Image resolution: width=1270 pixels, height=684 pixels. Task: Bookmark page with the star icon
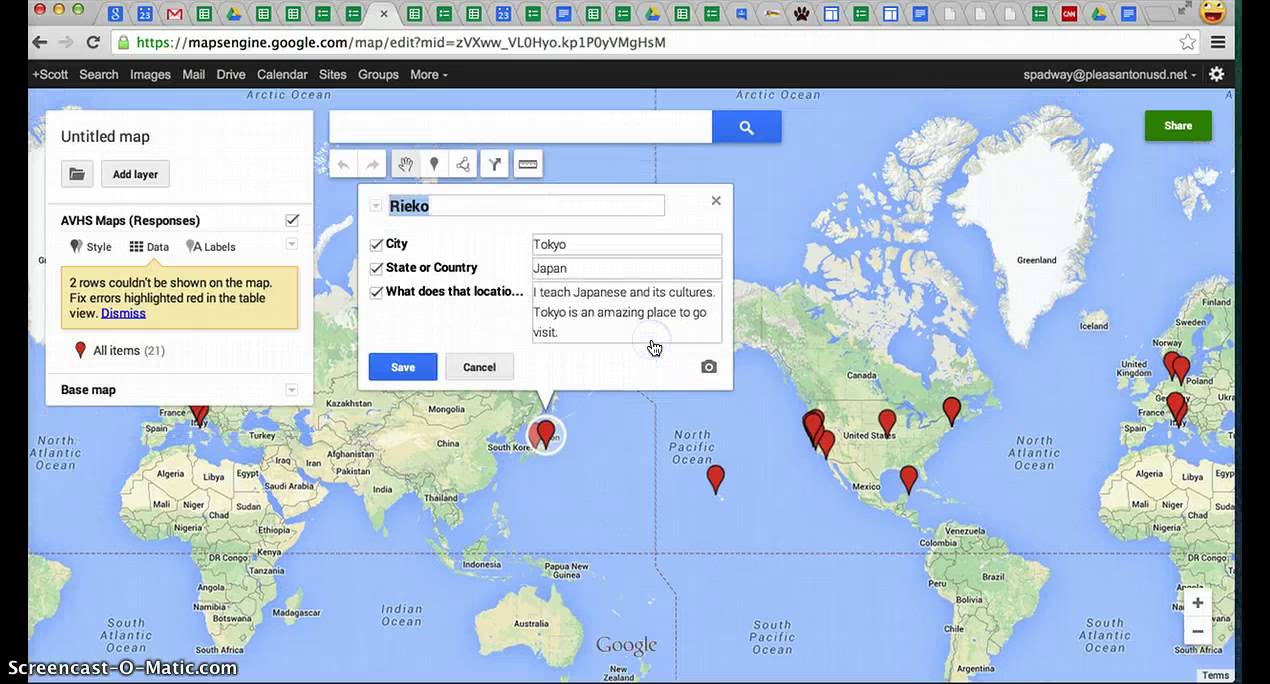pyautogui.click(x=1187, y=42)
